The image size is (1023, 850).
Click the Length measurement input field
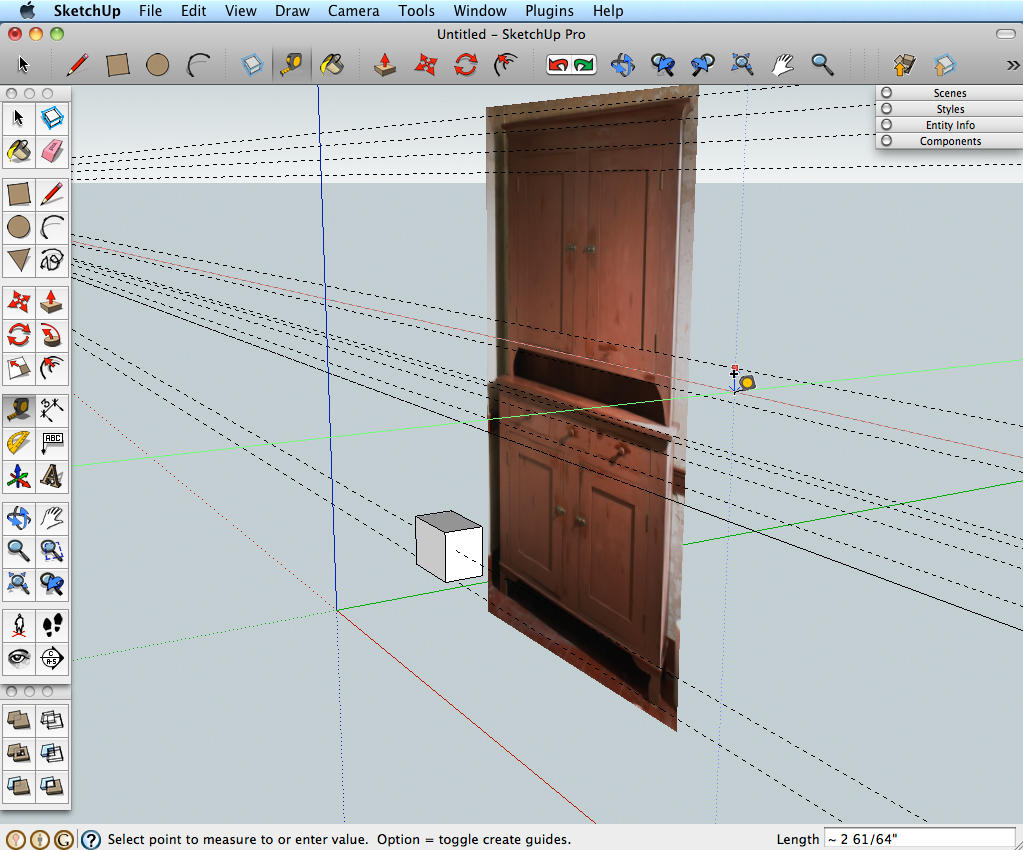[x=918, y=839]
